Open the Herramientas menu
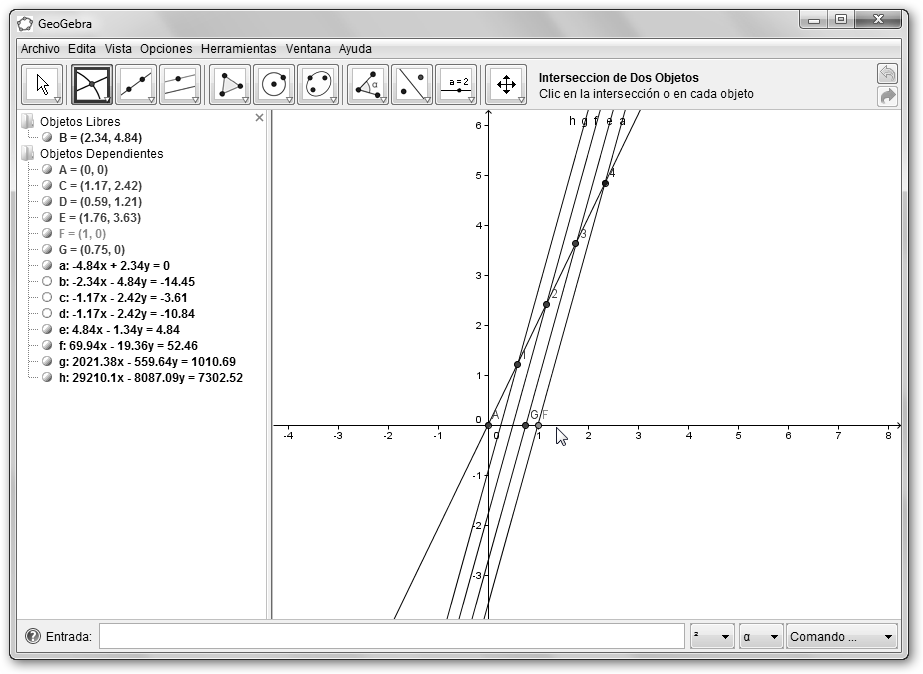Viewport: 923px width, 674px height. pyautogui.click(x=238, y=48)
